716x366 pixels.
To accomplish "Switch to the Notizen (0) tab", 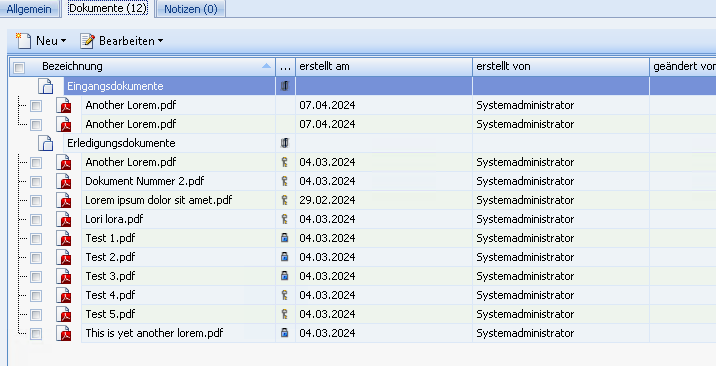I will pyautogui.click(x=191, y=9).
